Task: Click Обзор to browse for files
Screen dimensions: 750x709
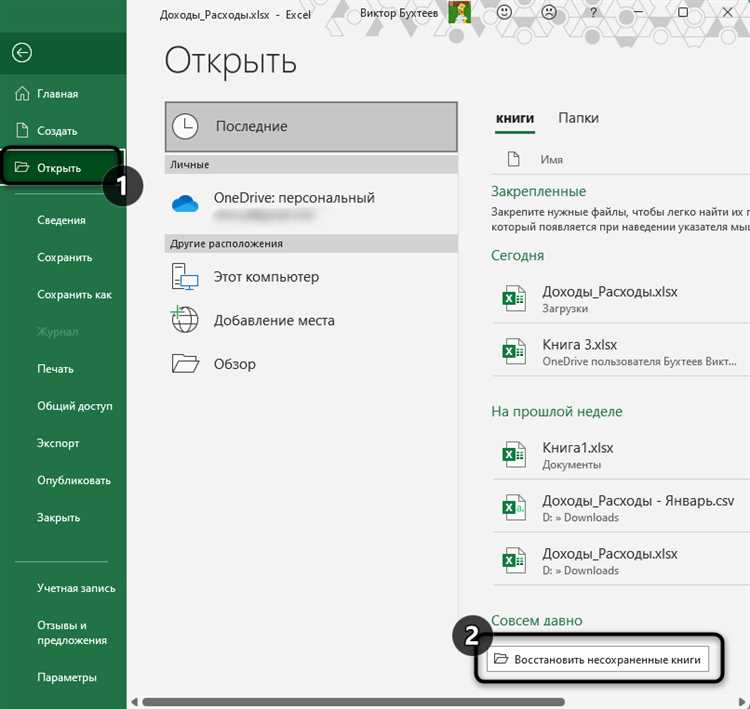Action: [311, 364]
